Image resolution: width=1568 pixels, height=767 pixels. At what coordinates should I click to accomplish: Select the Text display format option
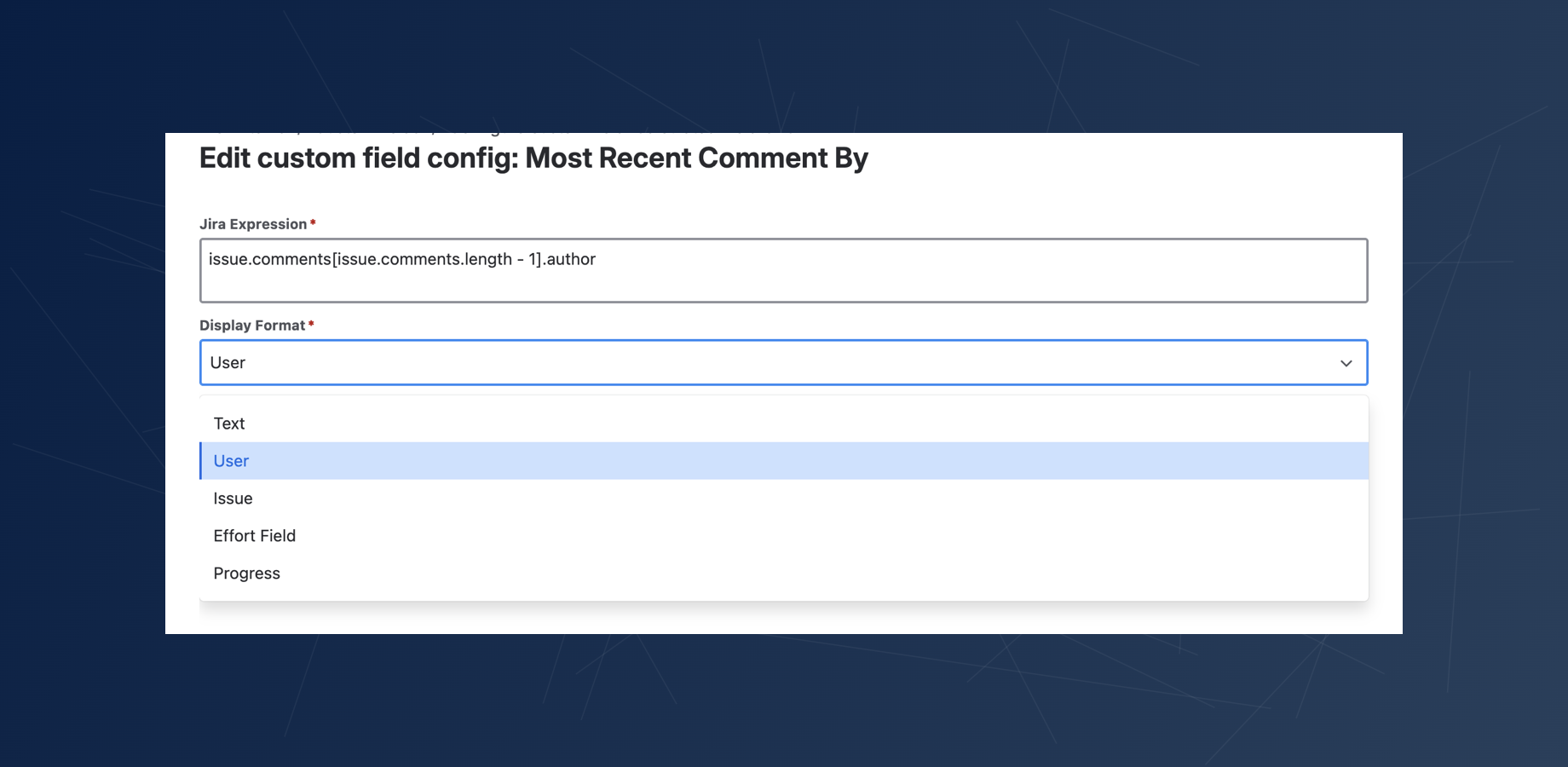[x=229, y=424]
